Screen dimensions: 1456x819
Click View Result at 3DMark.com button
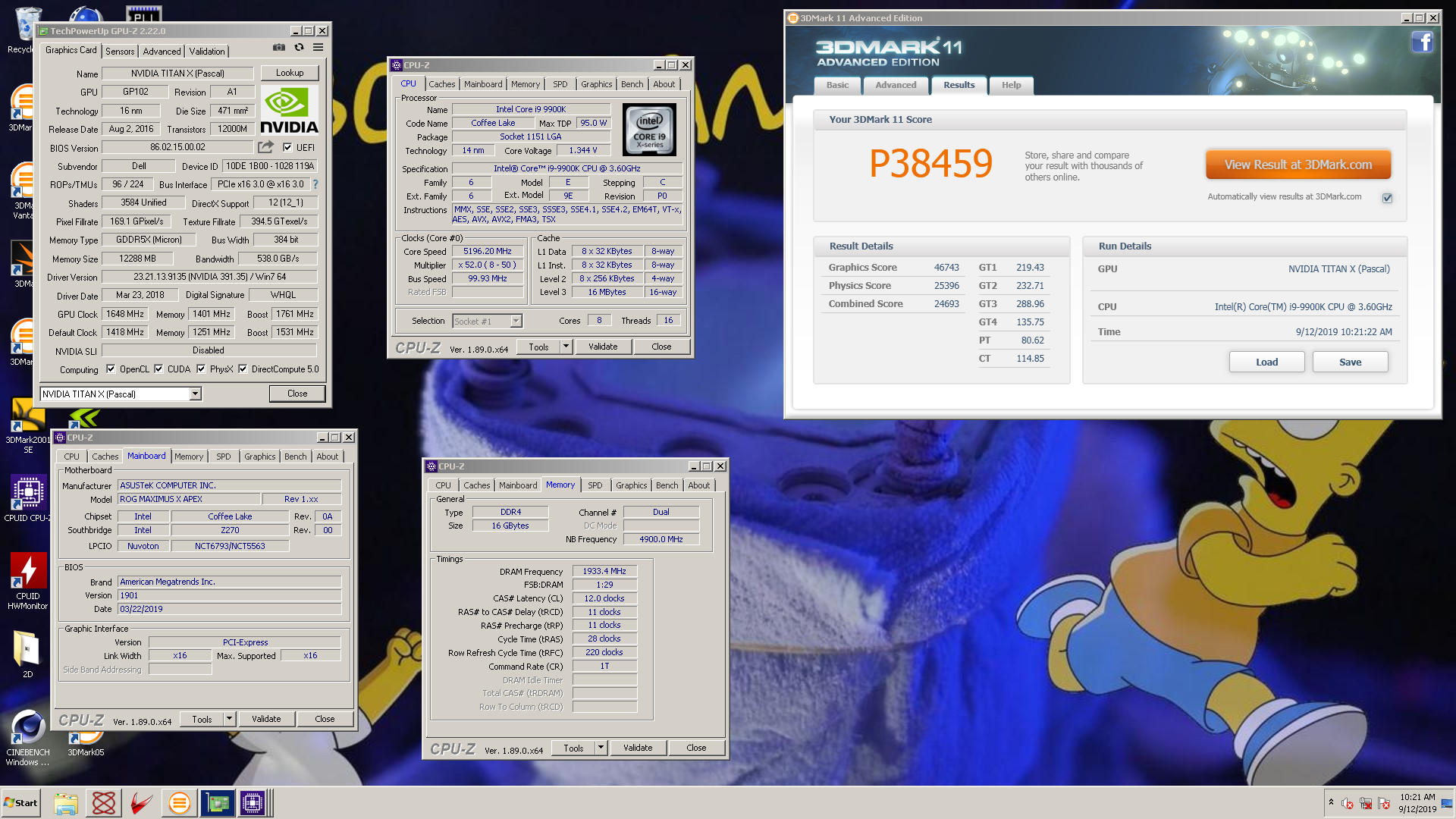click(x=1298, y=165)
